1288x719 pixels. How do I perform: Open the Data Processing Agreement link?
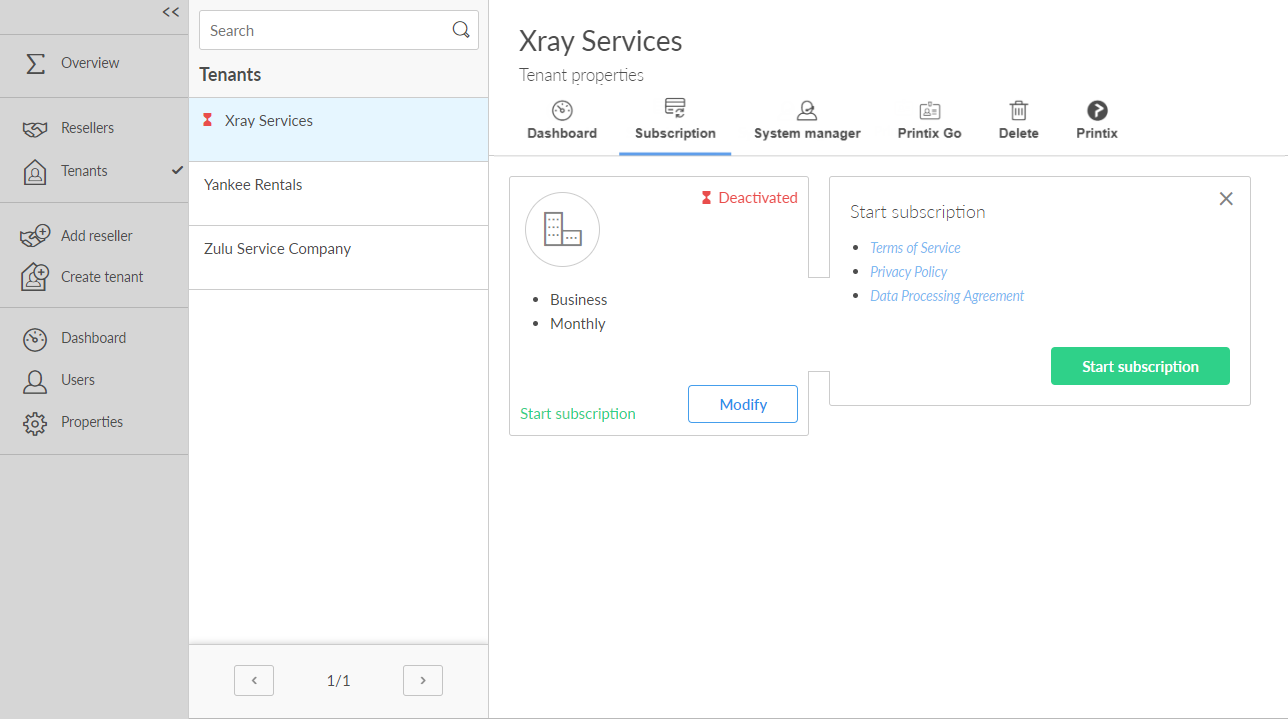[x=947, y=296]
